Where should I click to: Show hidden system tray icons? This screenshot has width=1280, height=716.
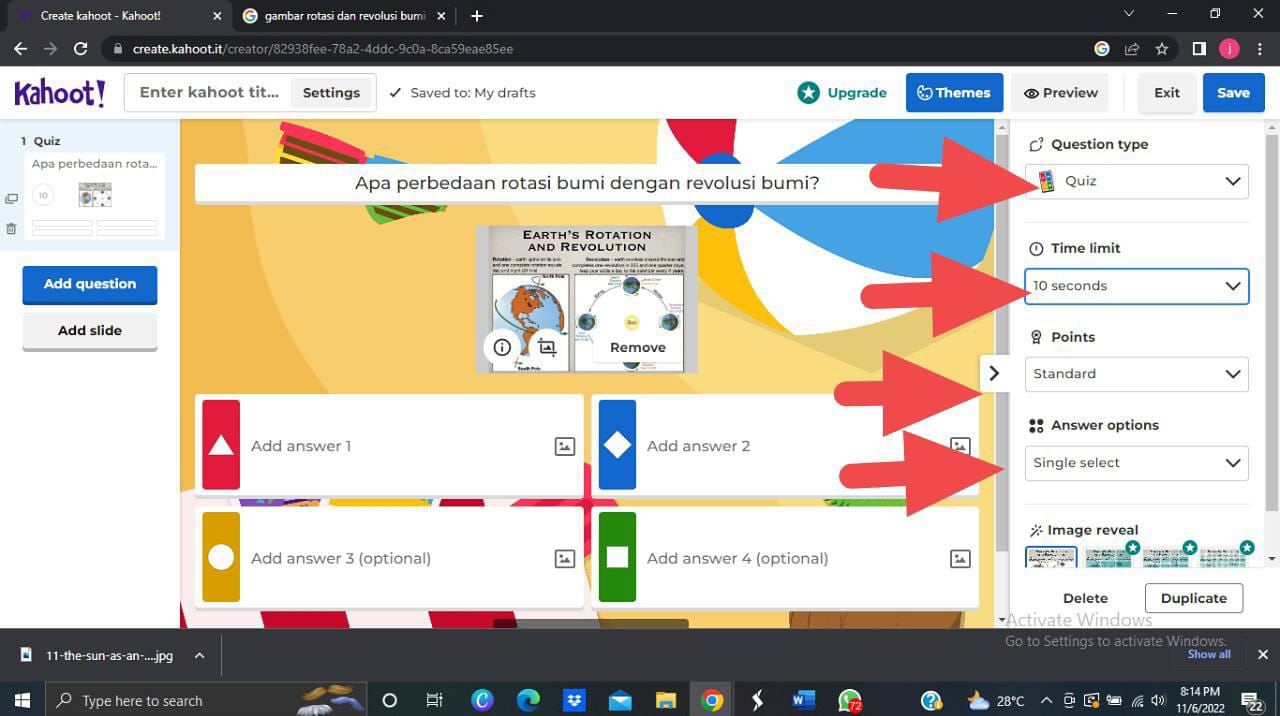click(x=1046, y=700)
